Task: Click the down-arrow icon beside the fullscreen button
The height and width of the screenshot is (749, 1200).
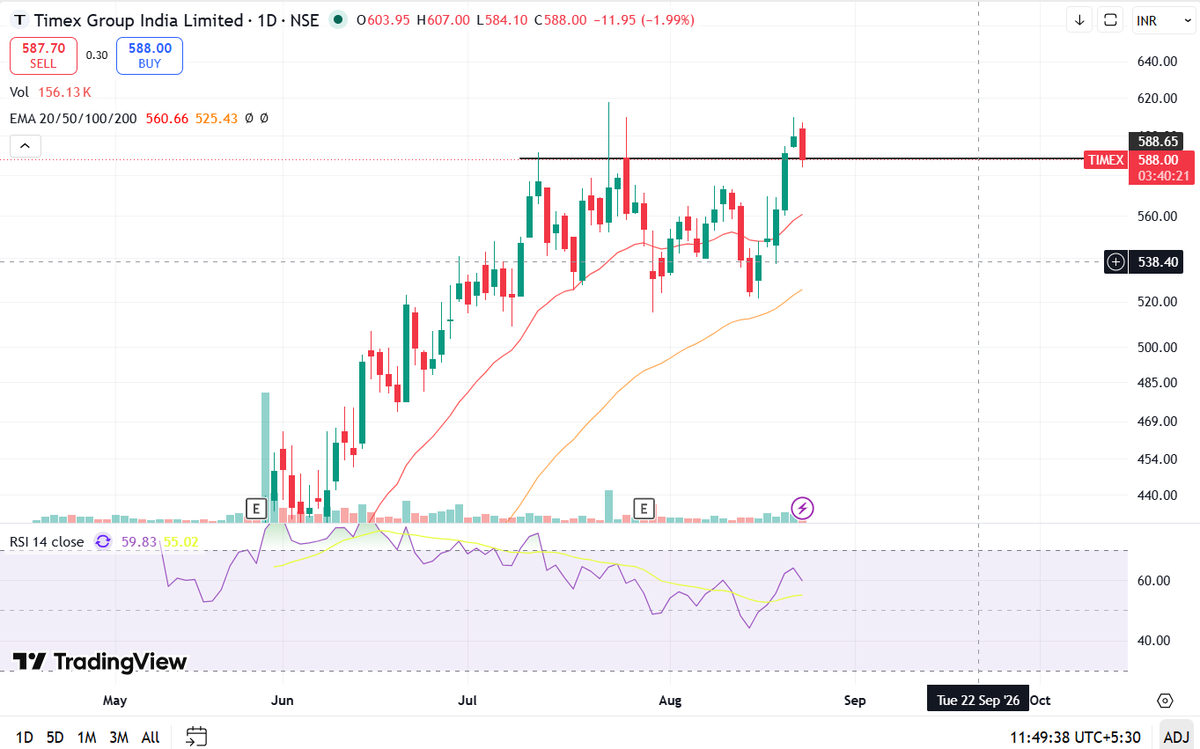Action: 1080,20
